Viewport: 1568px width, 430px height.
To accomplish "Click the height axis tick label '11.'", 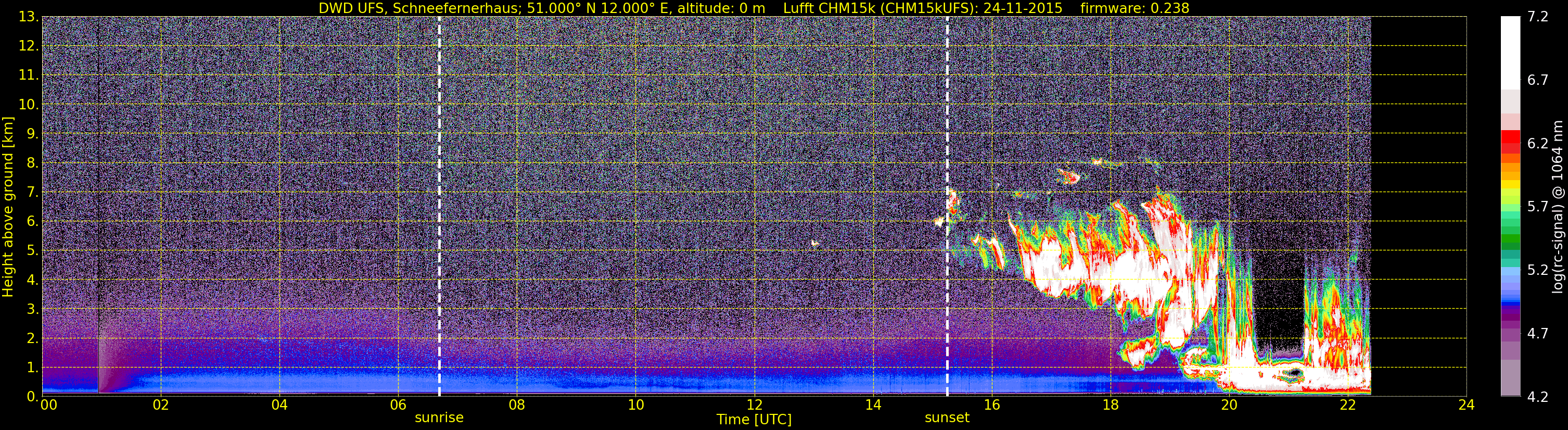I will pos(29,75).
